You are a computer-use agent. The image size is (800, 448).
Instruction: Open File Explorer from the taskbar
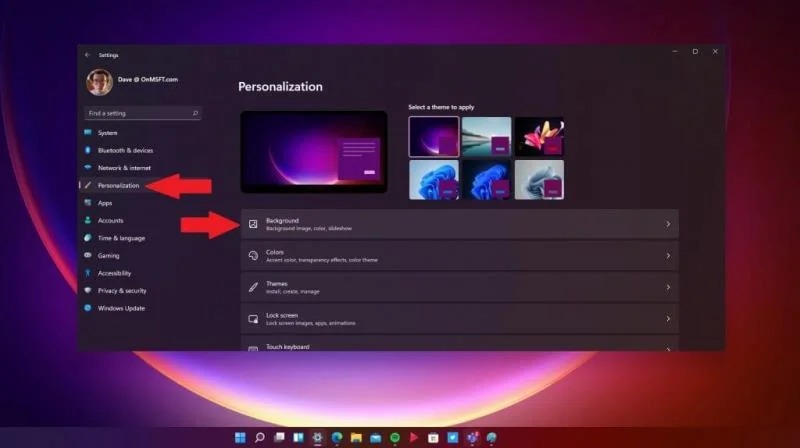[356, 437]
